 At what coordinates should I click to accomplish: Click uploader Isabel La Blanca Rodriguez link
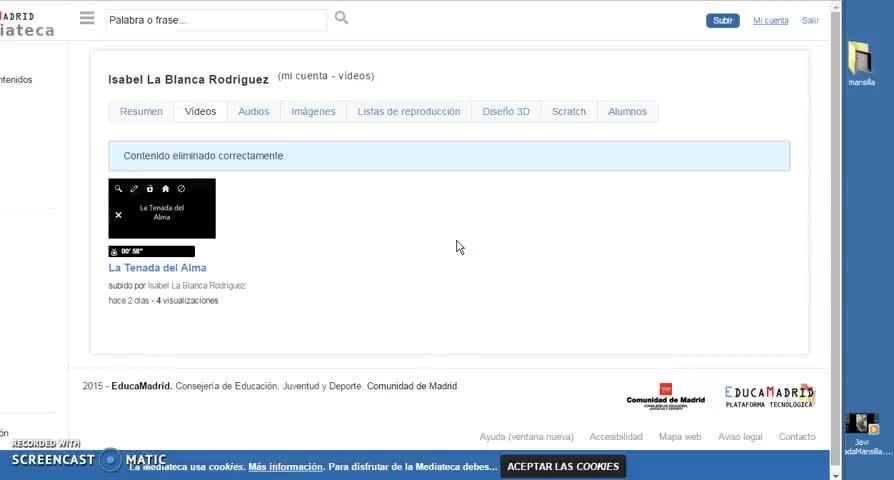197,286
